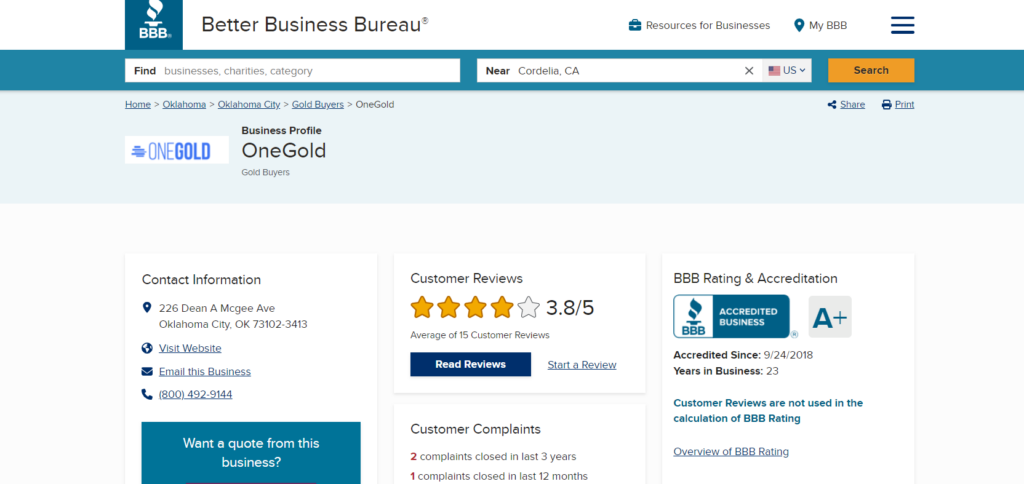This screenshot has height=484, width=1024.
Task: Click the location pin icon beside My BBB
Action: point(799,25)
